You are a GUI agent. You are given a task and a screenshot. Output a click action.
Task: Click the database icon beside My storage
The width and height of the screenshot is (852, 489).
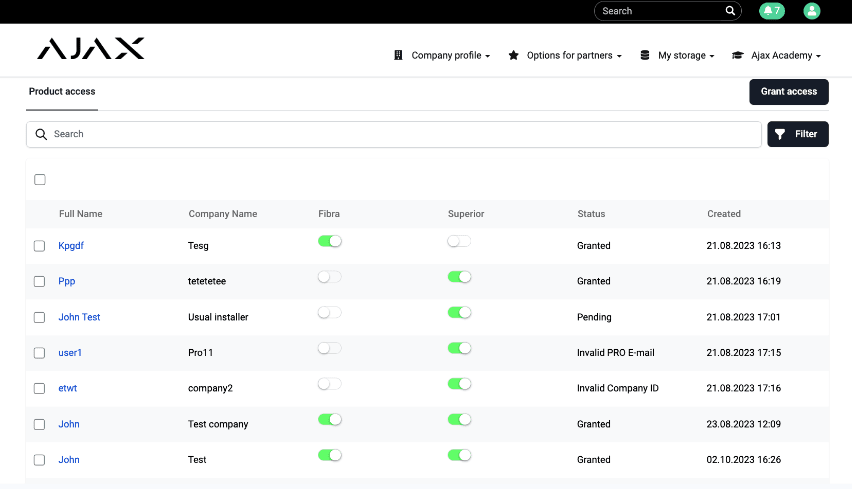645,56
